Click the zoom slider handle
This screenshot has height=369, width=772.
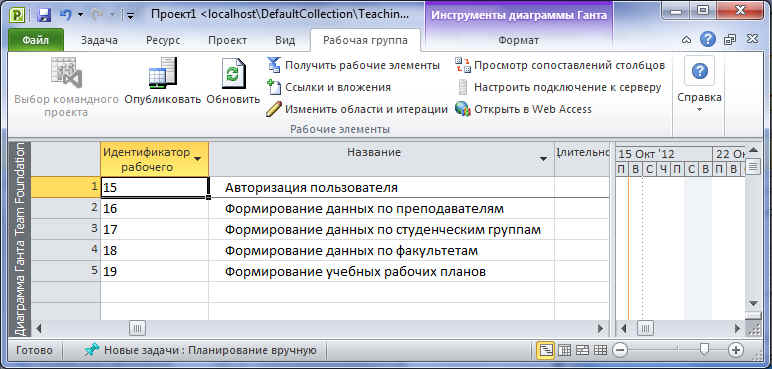click(x=705, y=350)
